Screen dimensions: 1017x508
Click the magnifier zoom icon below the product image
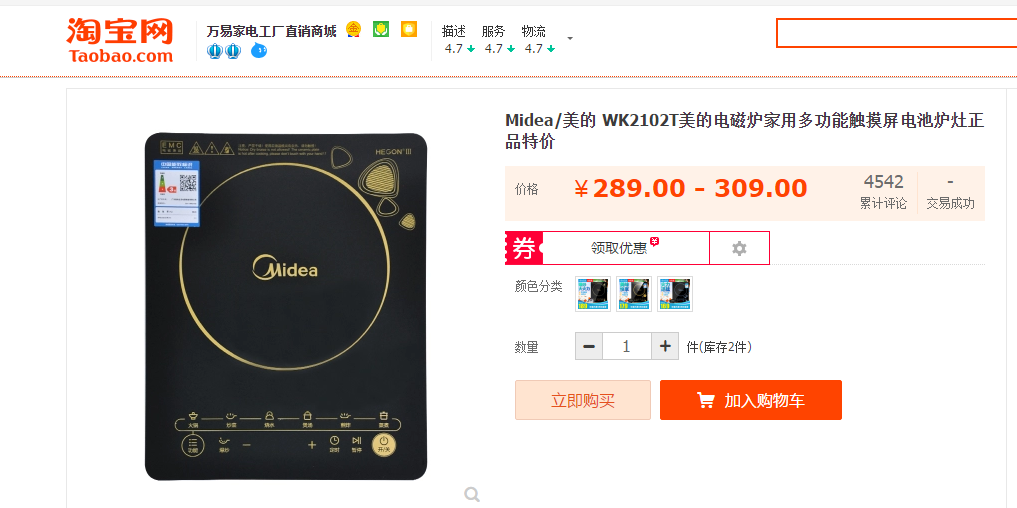[472, 495]
